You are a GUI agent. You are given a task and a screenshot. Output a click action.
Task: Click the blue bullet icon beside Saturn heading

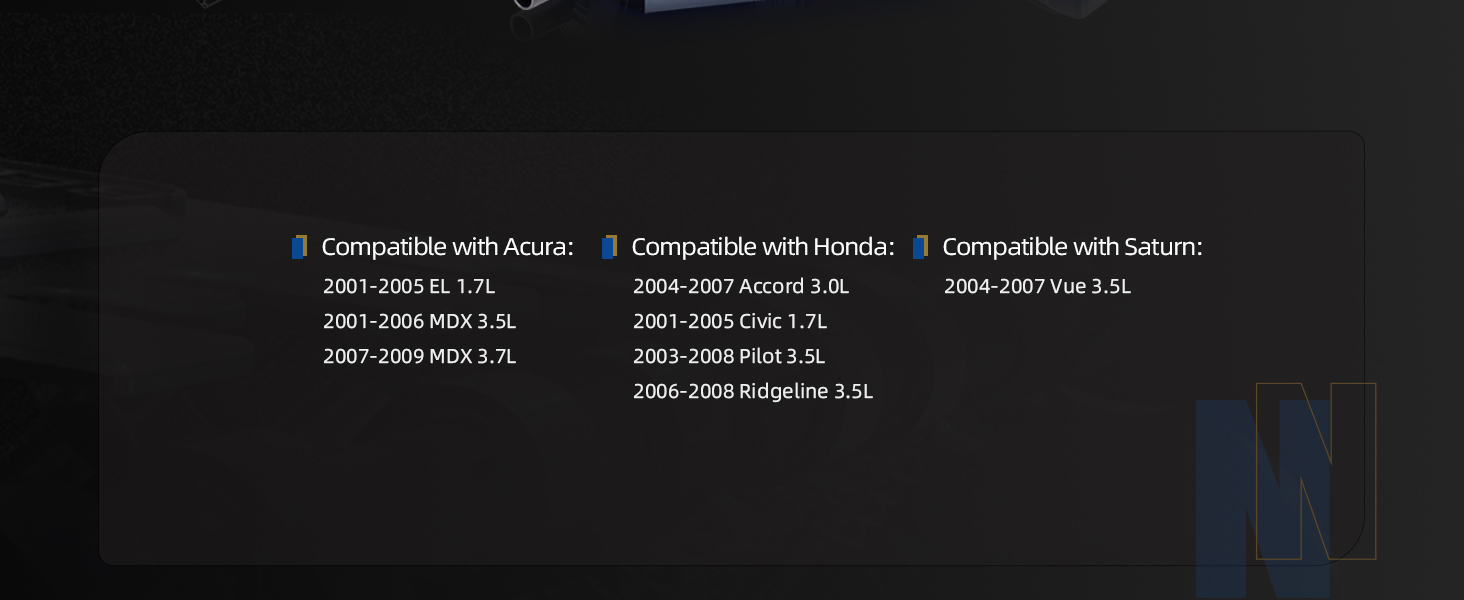pos(920,247)
